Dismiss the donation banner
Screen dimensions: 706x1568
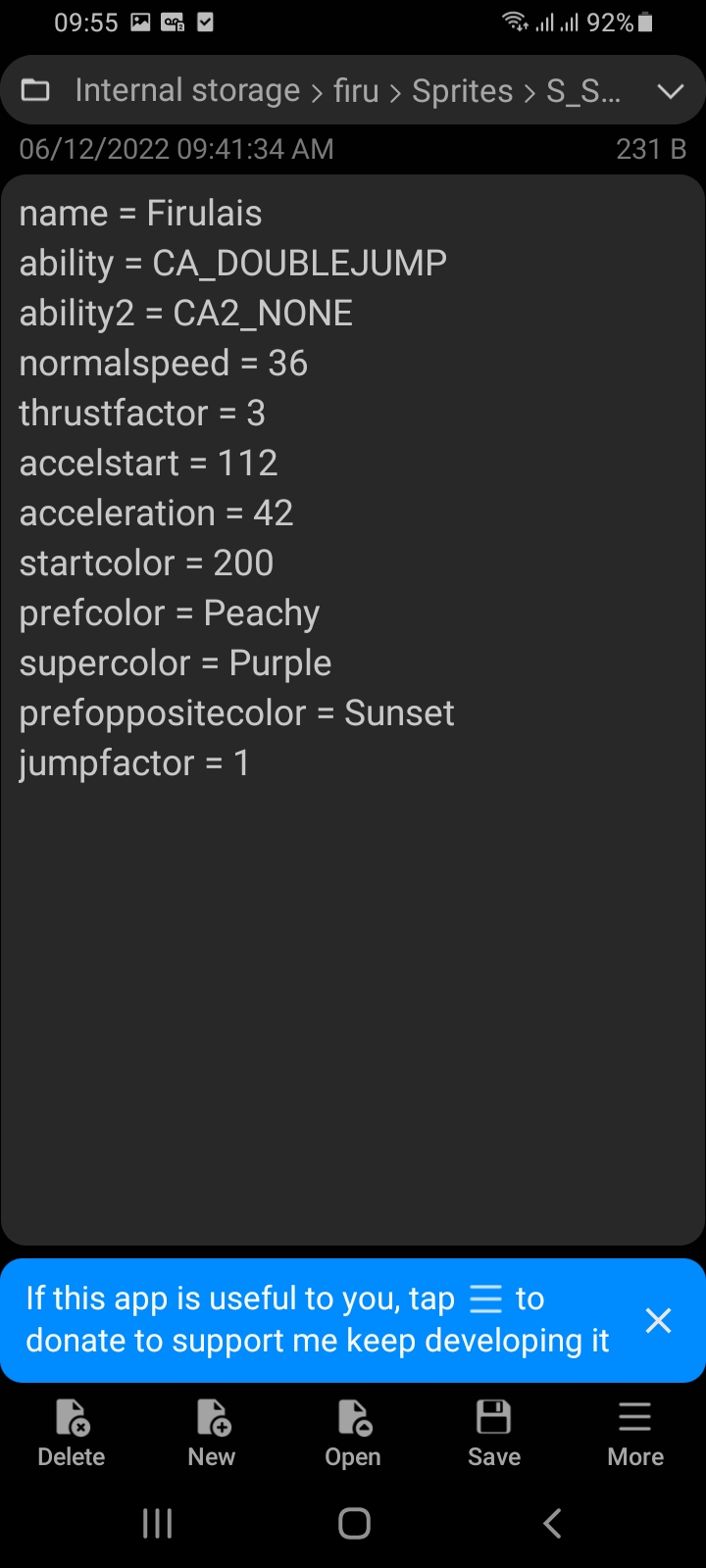tap(659, 1320)
